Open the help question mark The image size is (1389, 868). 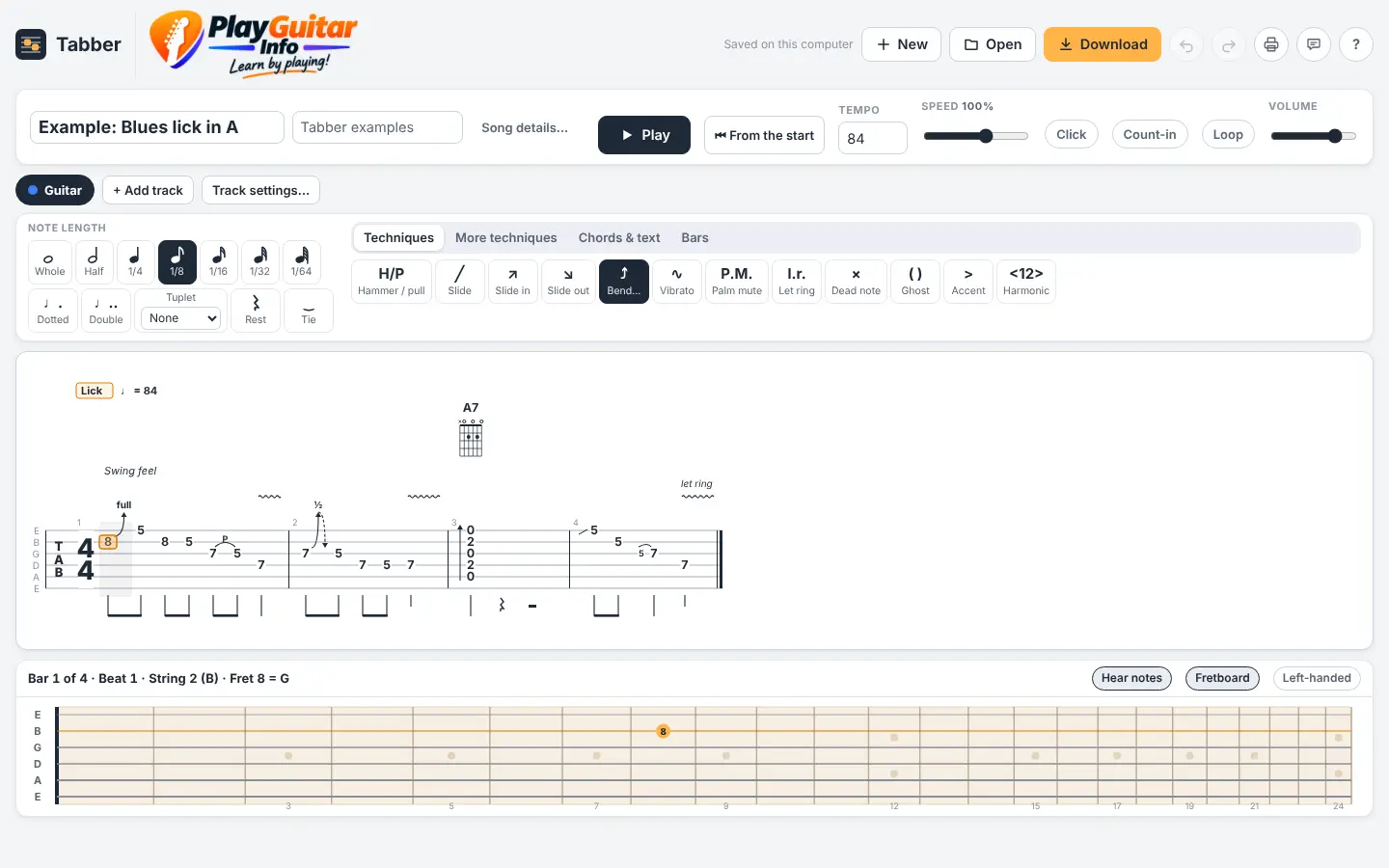1356,44
